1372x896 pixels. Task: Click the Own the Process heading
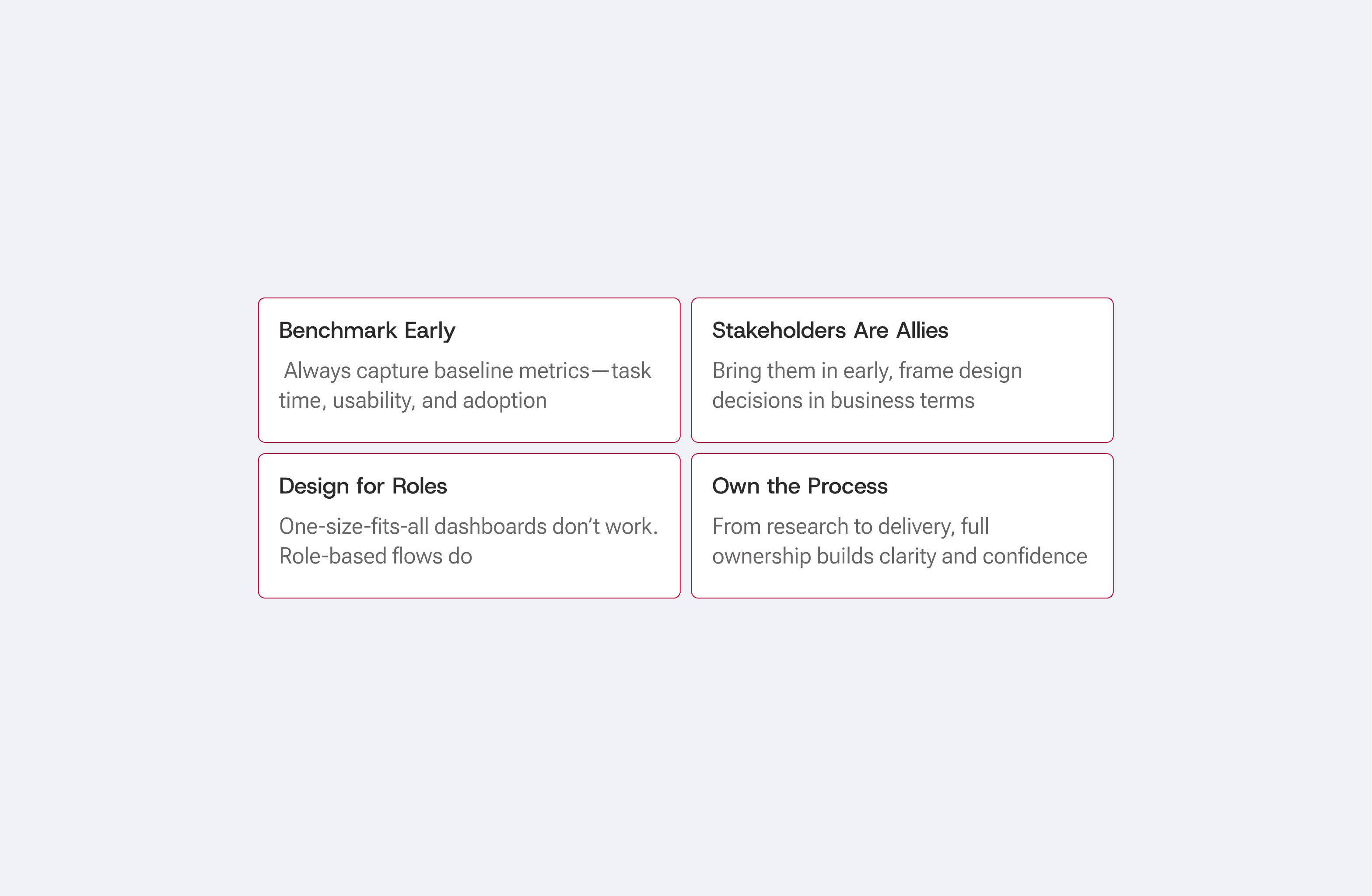coord(800,486)
